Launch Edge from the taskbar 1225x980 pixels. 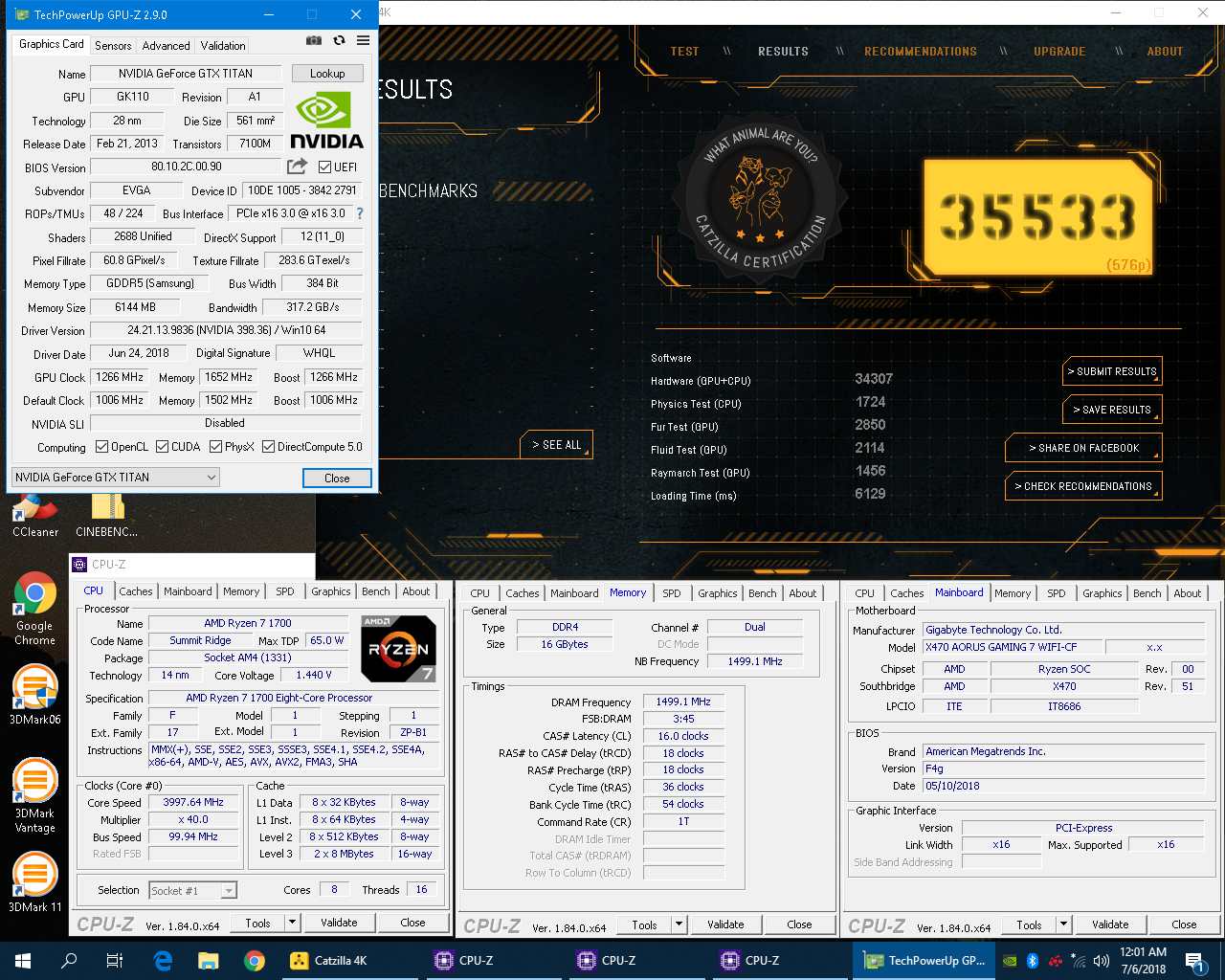[162, 961]
